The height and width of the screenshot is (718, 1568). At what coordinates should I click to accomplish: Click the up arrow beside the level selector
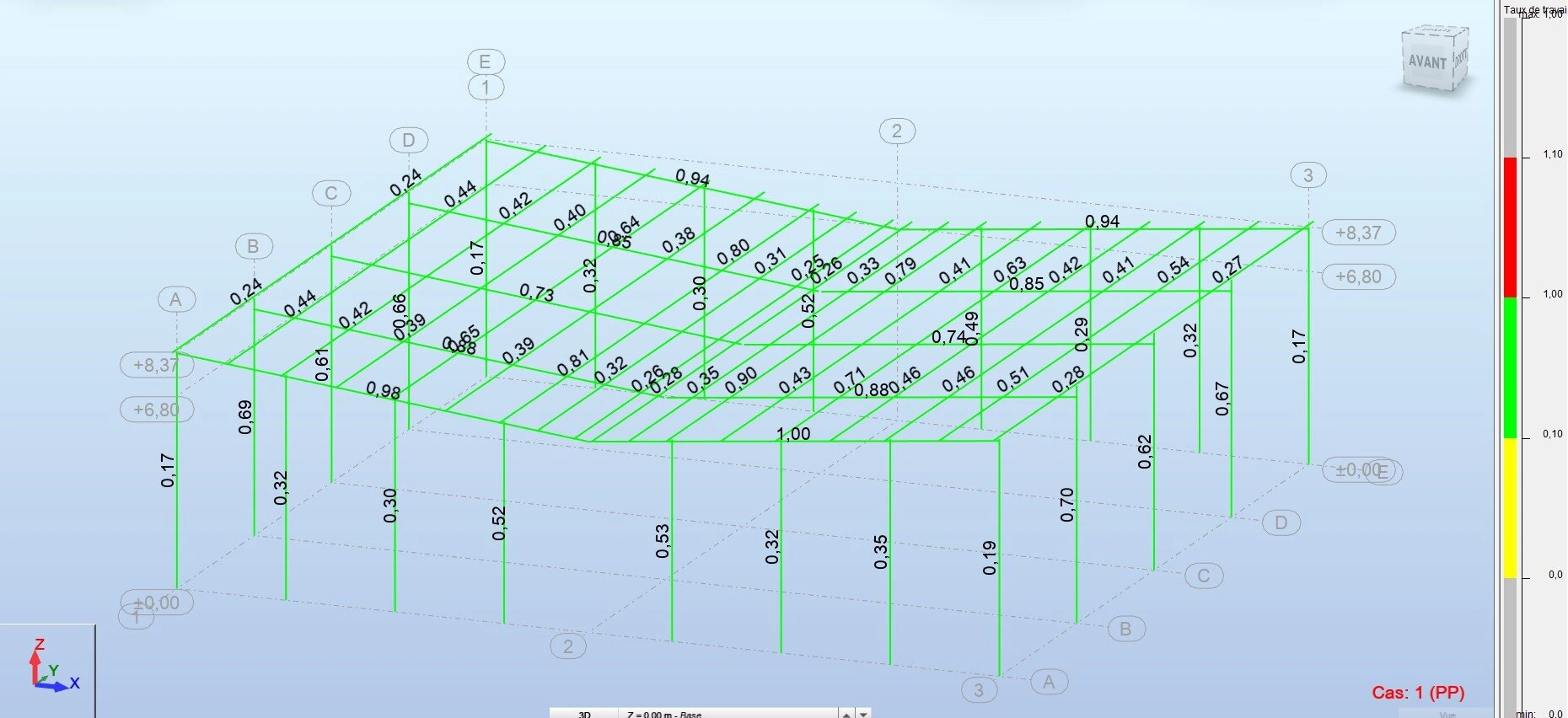click(846, 714)
